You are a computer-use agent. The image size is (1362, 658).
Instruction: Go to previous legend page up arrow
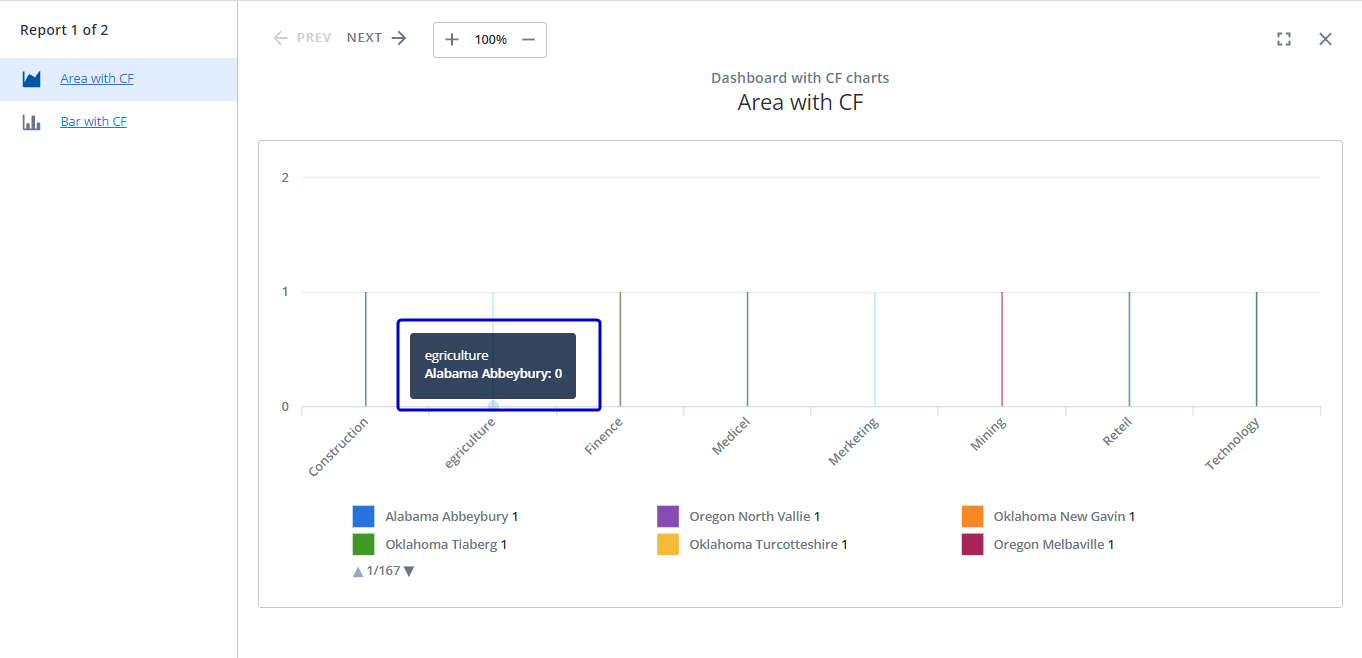point(358,571)
